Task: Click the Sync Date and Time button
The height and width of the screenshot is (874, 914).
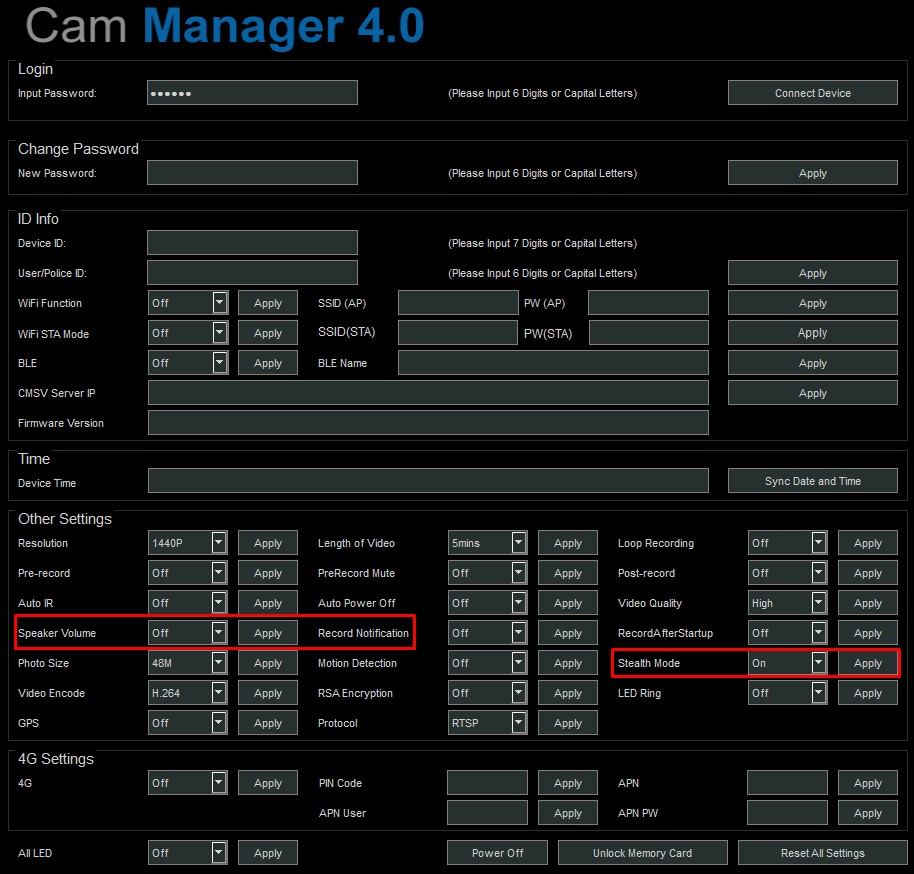Action: (812, 481)
